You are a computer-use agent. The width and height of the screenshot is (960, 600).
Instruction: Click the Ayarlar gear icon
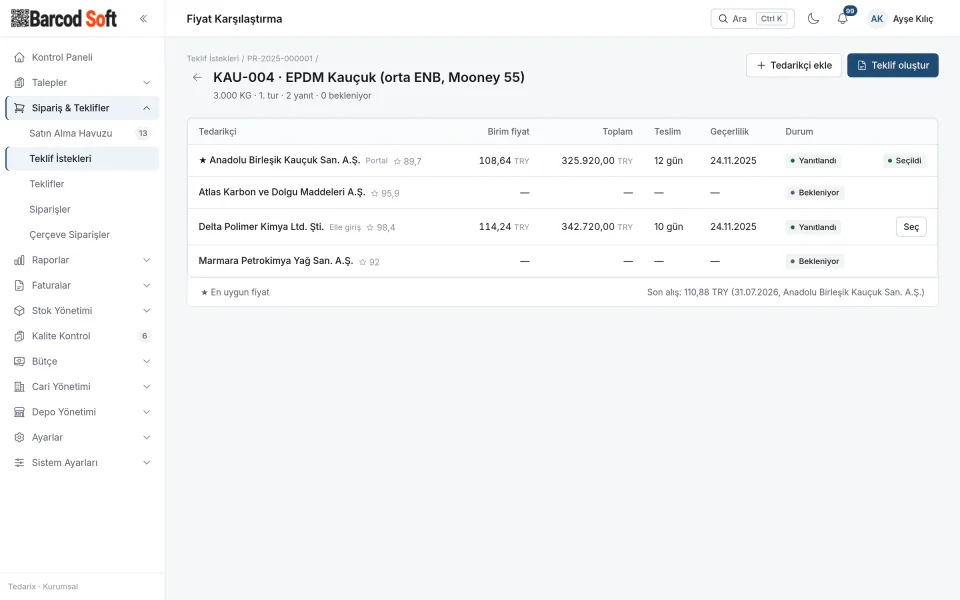click(x=20, y=437)
